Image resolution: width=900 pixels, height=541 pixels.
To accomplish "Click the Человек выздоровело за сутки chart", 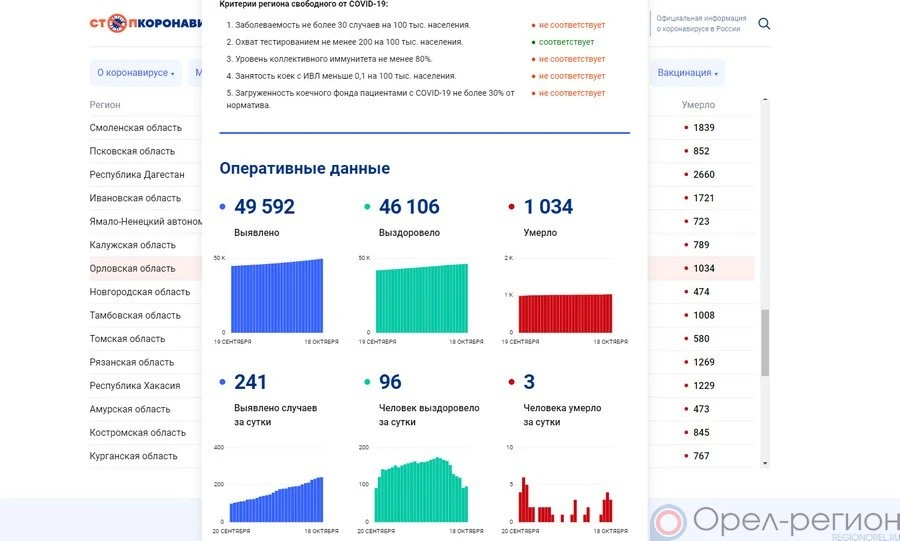I will [x=421, y=490].
